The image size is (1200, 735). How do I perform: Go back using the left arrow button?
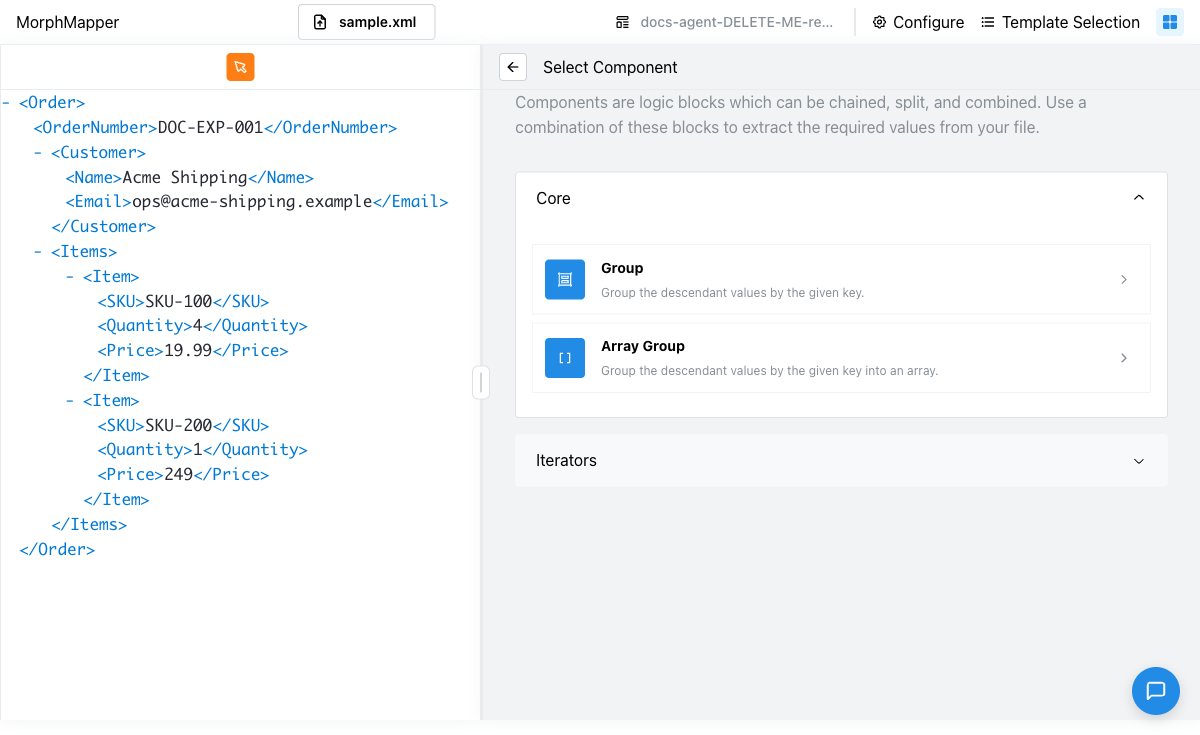tap(513, 67)
